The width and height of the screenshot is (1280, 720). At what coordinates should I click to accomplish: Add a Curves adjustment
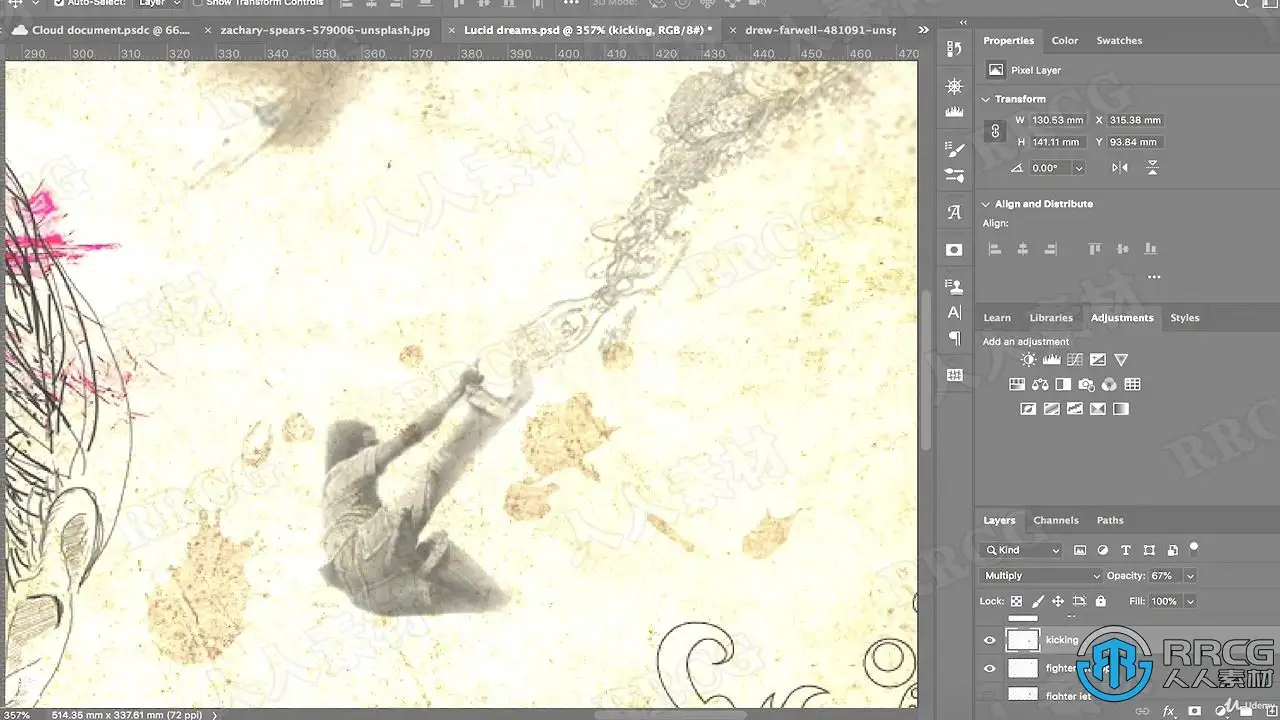(x=1074, y=360)
